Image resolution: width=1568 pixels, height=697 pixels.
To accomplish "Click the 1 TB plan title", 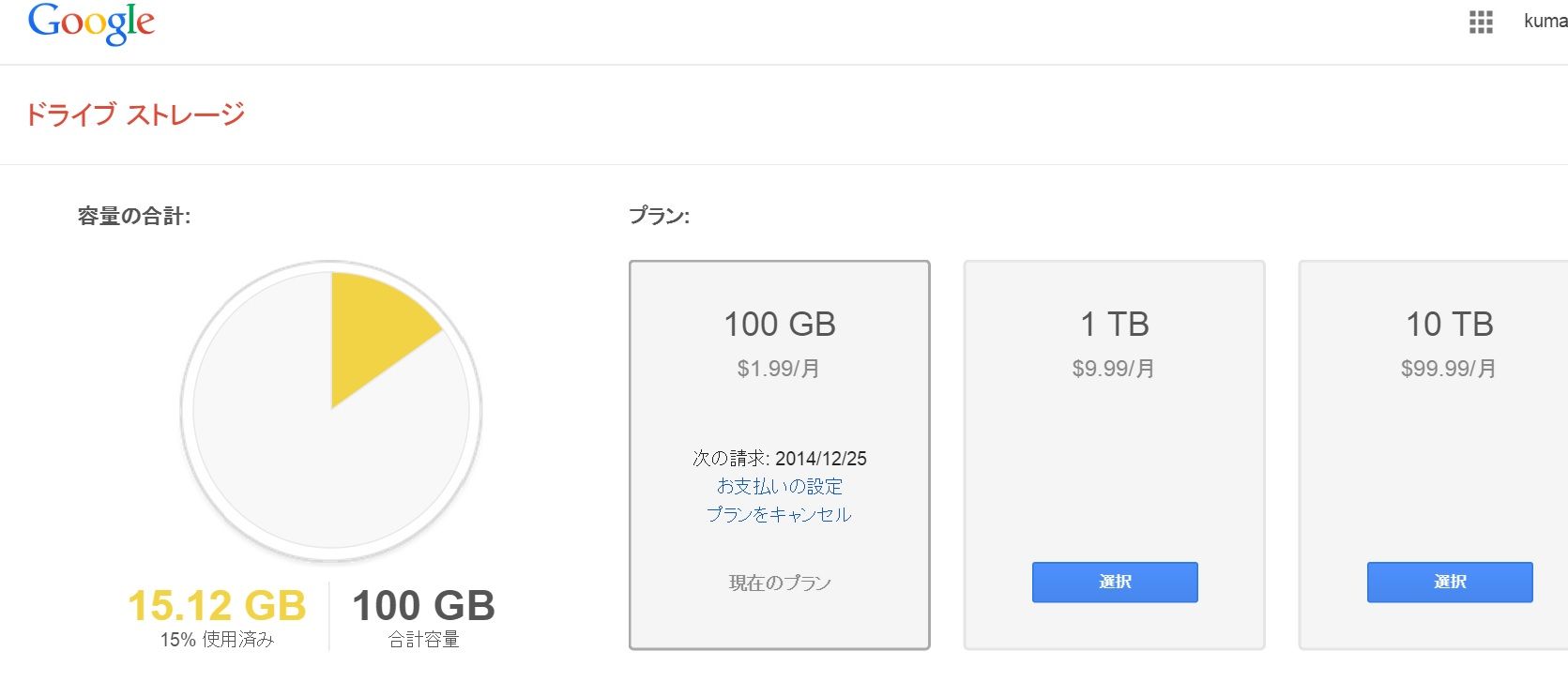I will coord(1114,325).
